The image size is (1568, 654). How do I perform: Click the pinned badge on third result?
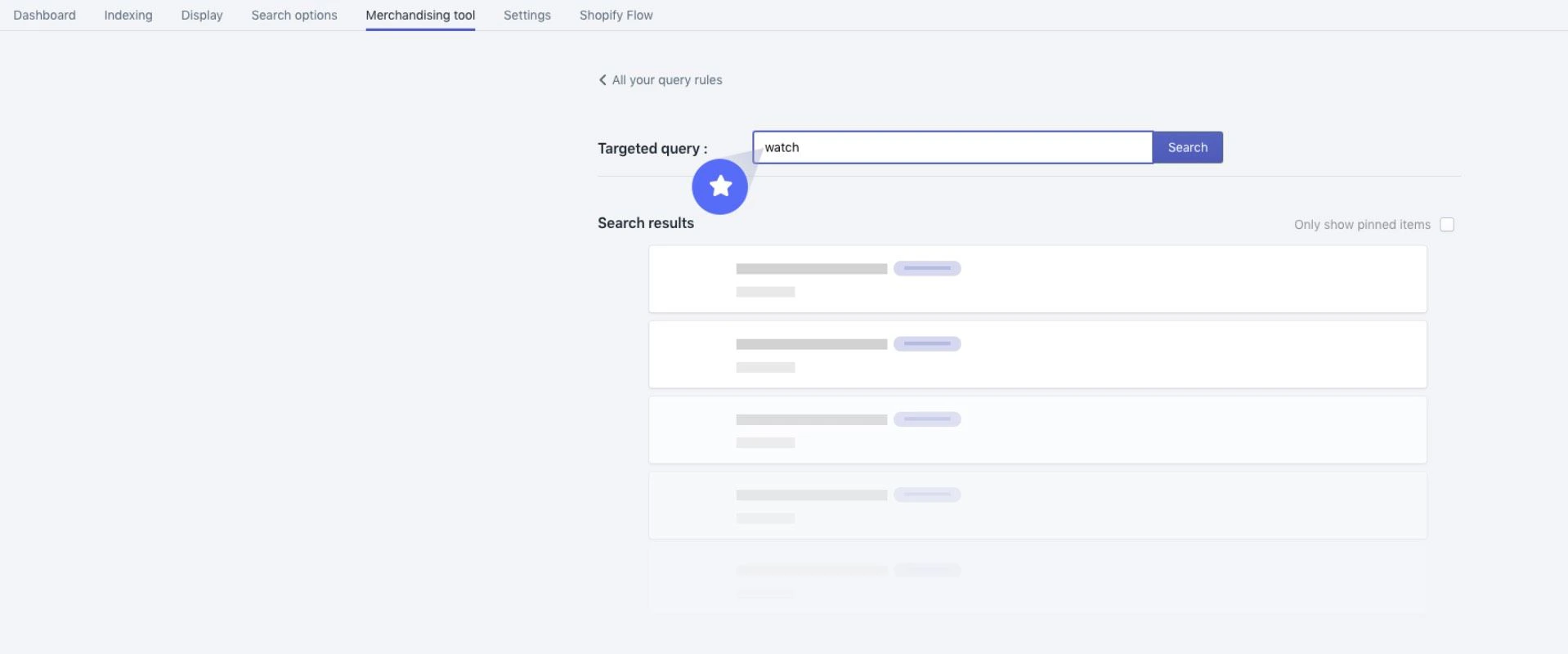pos(927,419)
